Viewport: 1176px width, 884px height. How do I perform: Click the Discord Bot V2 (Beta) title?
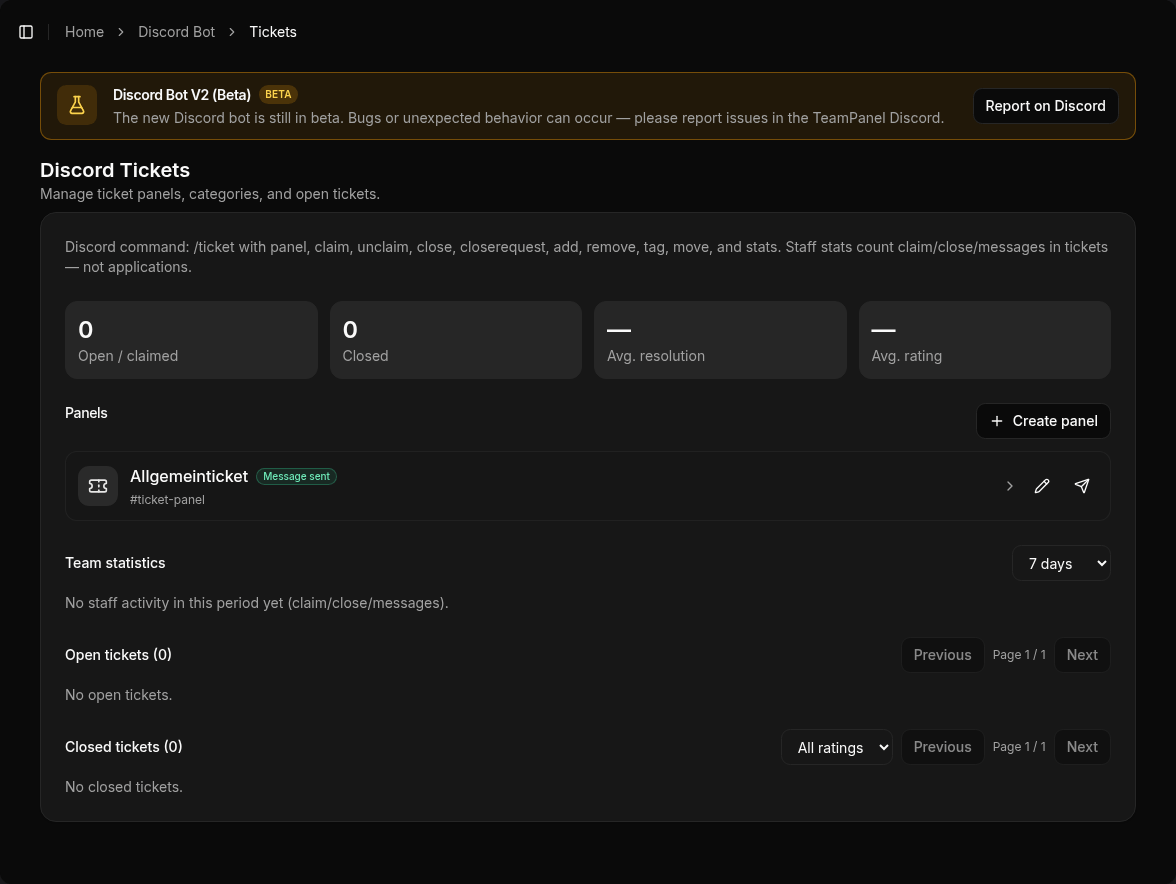pyautogui.click(x=182, y=94)
